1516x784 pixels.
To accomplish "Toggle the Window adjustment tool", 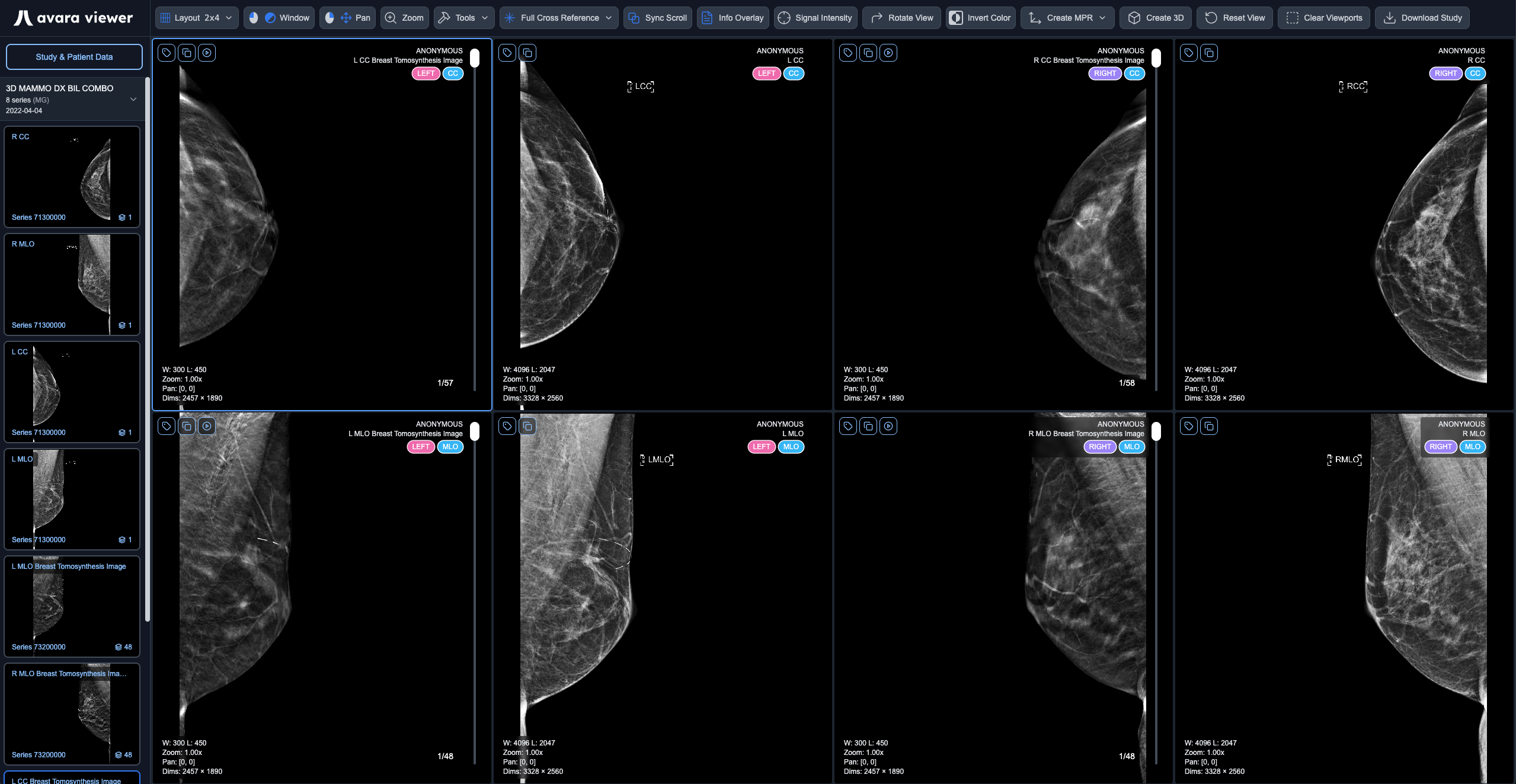I will click(x=278, y=17).
